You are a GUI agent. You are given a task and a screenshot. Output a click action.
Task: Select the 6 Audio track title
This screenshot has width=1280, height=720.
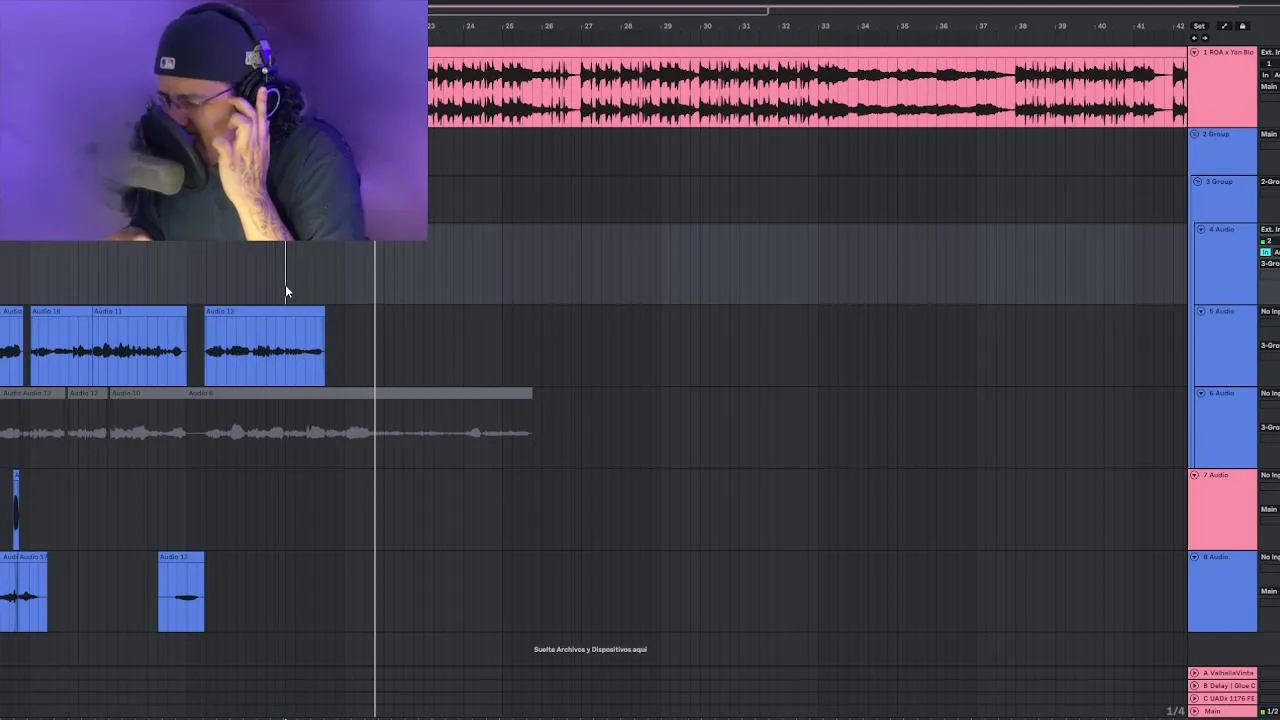[x=1222, y=394]
